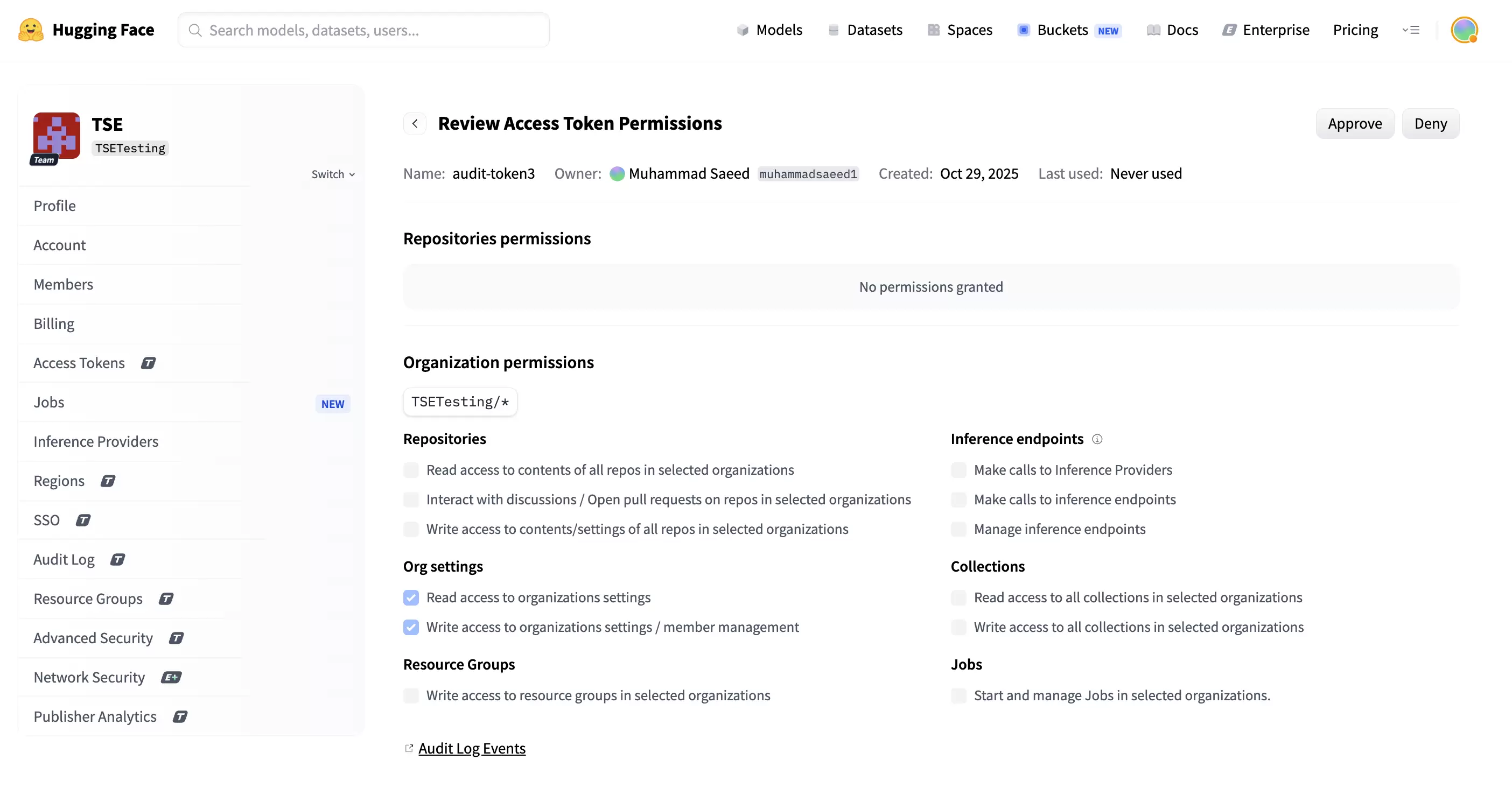Open the Audit Log Events link
This screenshot has height=788, width=1512.
[472, 749]
